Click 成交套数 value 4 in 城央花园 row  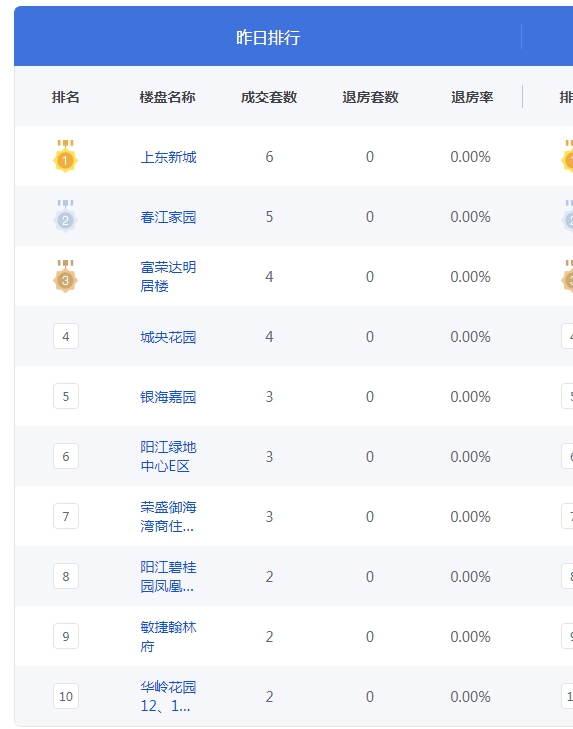[269, 337]
